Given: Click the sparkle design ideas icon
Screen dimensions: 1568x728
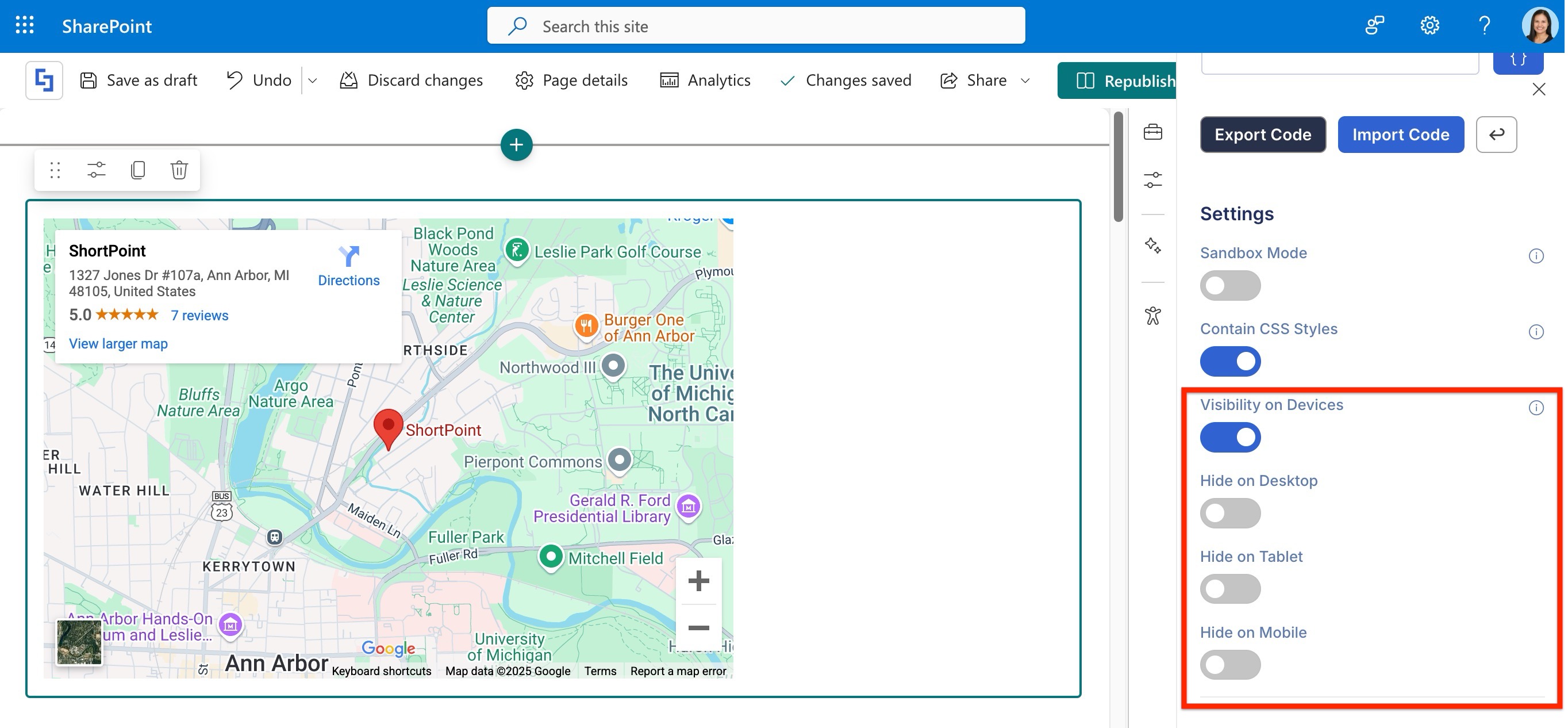Looking at the screenshot, I should (x=1152, y=245).
